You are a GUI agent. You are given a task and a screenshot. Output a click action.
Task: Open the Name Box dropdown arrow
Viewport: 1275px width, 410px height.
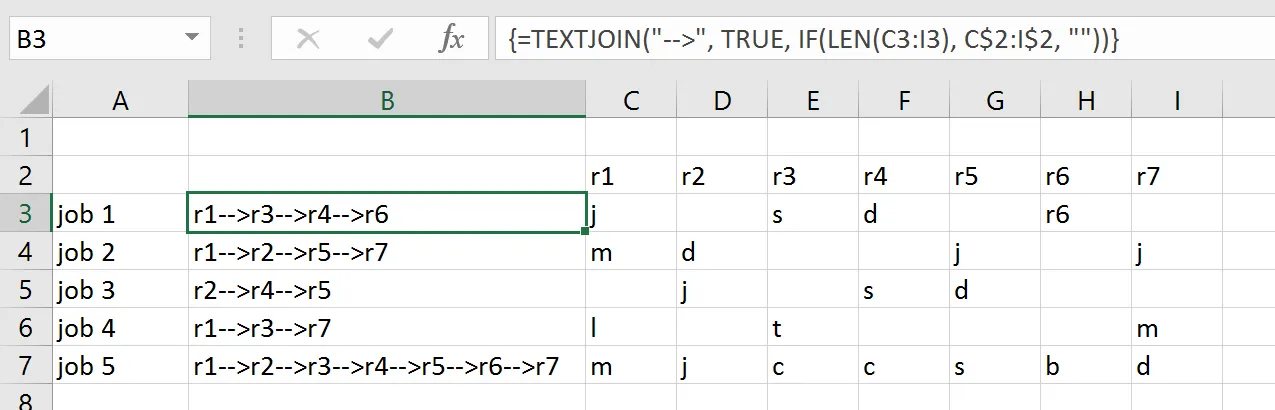(190, 39)
